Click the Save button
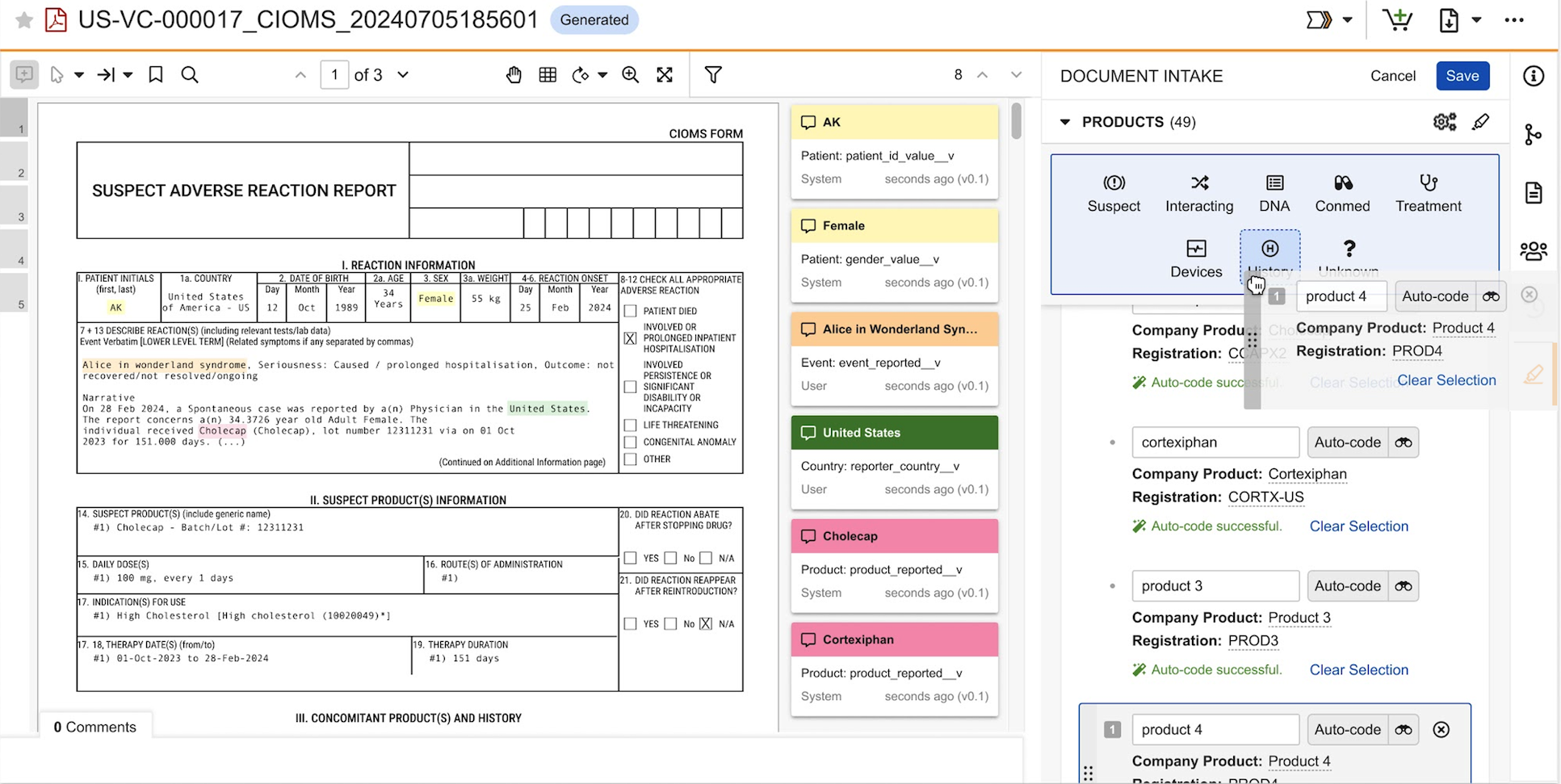Image resolution: width=1561 pixels, height=784 pixels. point(1462,76)
